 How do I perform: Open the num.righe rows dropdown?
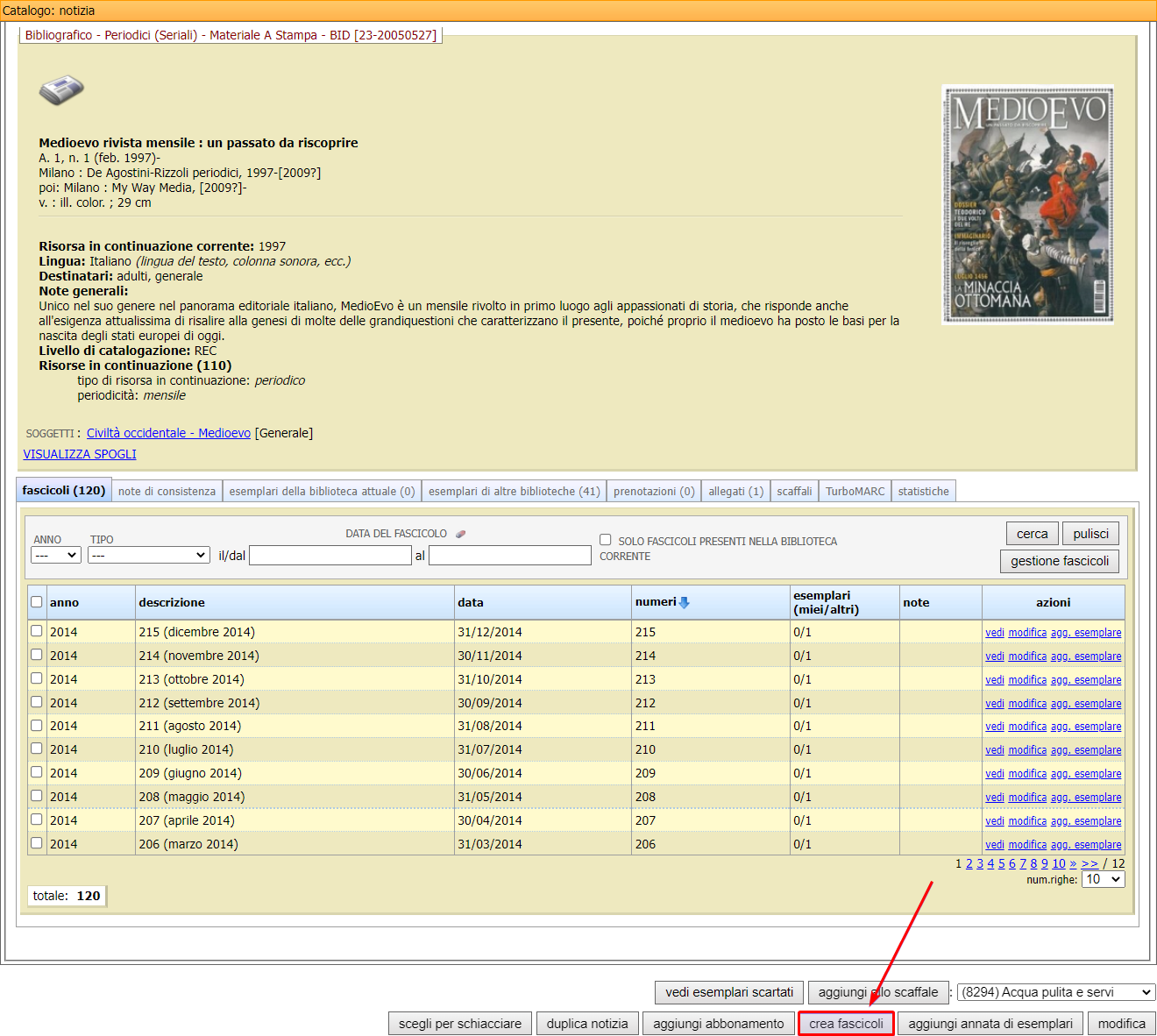1103,879
